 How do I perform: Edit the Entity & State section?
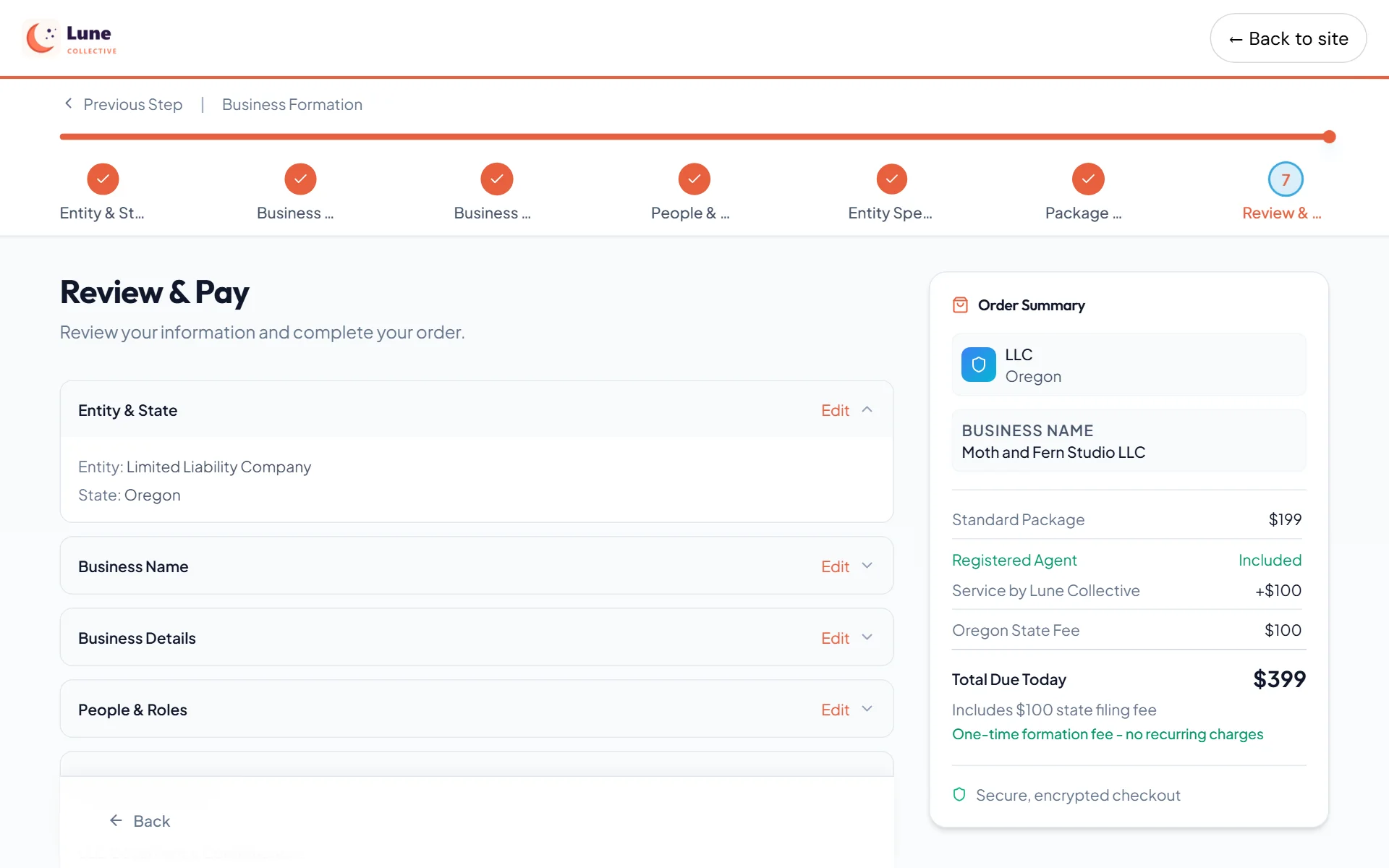pos(835,410)
